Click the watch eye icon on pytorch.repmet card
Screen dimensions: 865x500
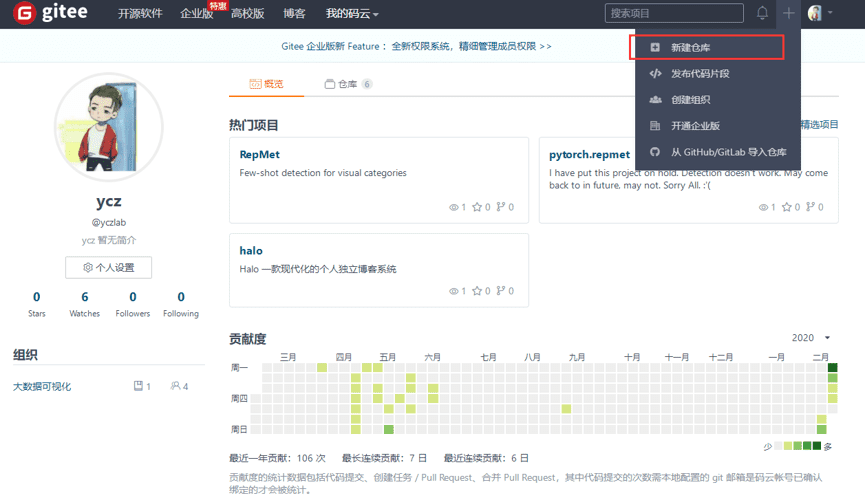[x=763, y=208]
